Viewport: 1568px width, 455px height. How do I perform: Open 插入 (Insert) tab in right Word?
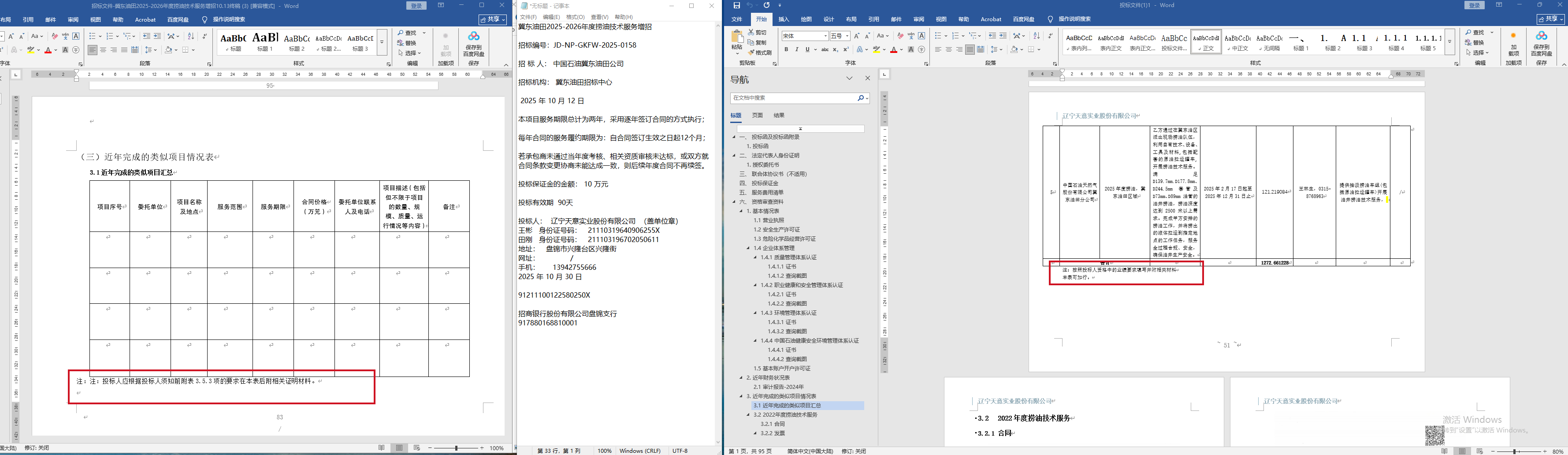784,19
